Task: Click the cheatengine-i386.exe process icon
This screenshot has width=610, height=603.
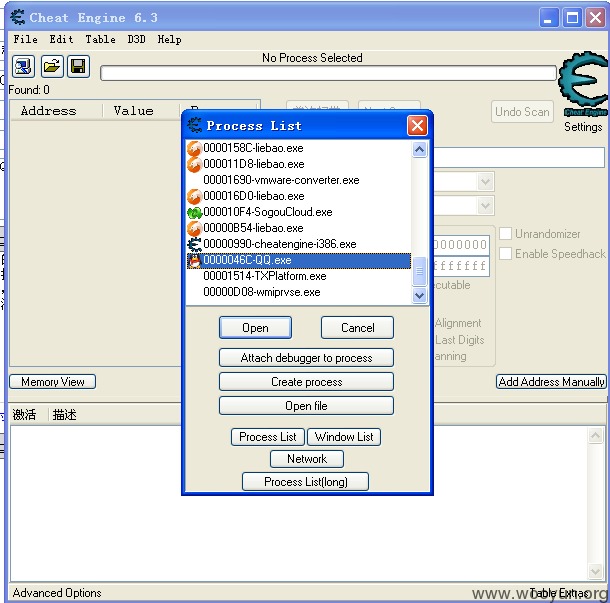Action: pyautogui.click(x=194, y=244)
